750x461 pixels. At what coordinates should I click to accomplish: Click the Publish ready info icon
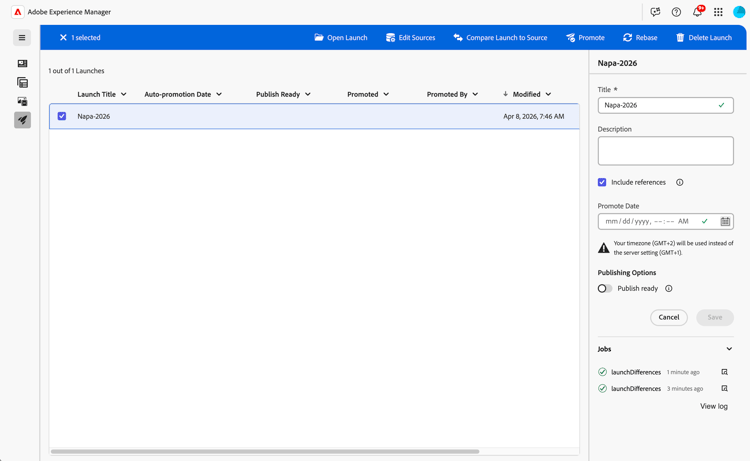[669, 288]
